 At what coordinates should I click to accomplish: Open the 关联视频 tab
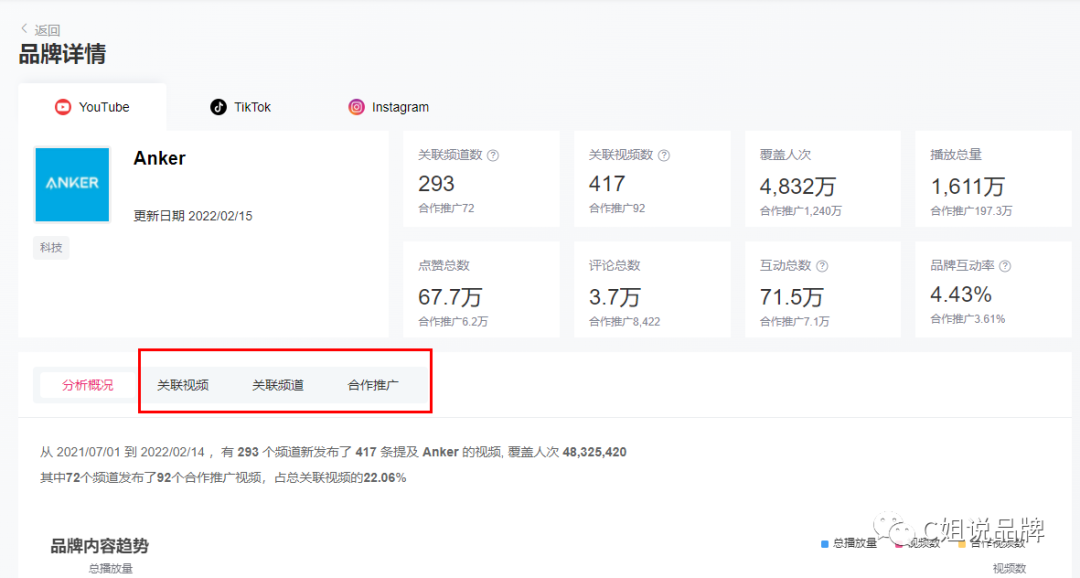pos(183,385)
